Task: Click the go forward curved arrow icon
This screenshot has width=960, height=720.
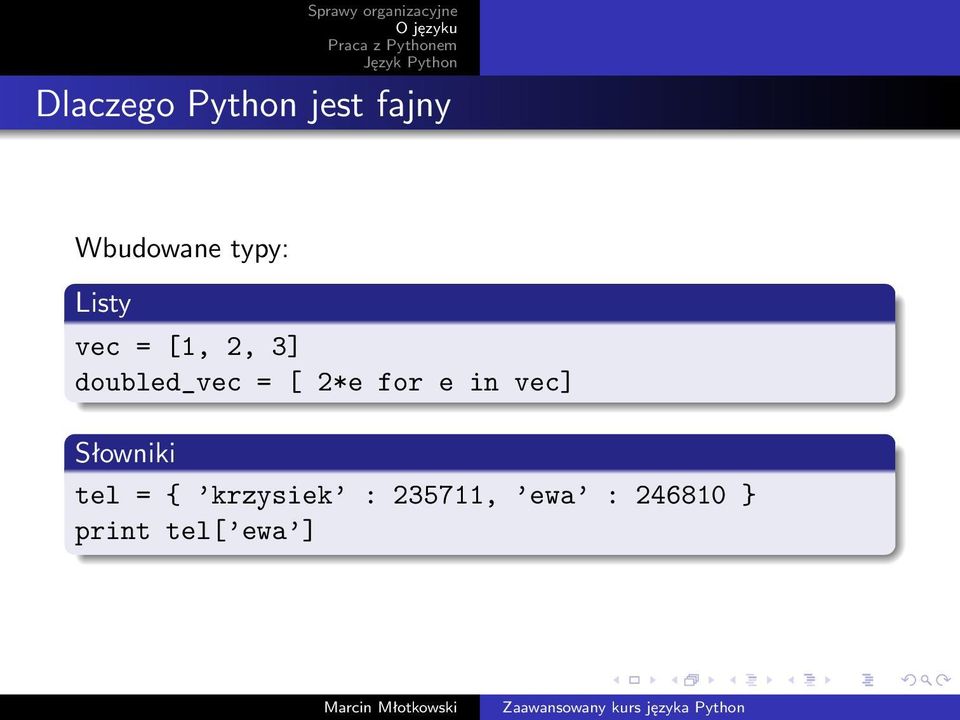Action: pyautogui.click(x=943, y=680)
